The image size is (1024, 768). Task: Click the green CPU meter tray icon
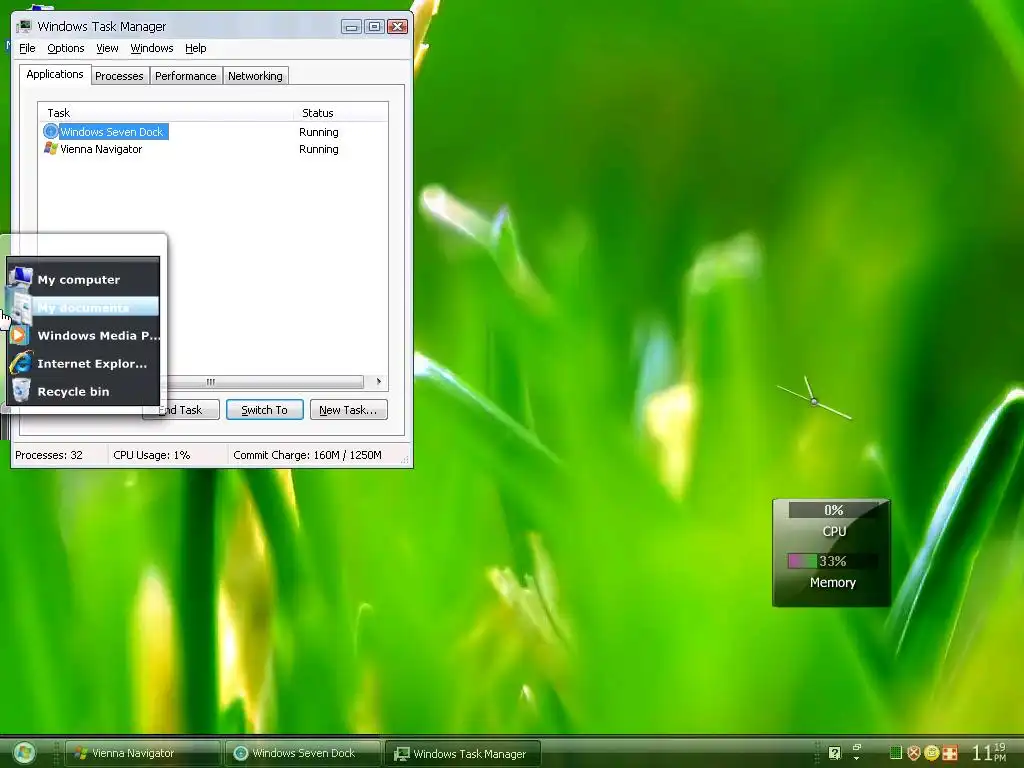point(896,753)
